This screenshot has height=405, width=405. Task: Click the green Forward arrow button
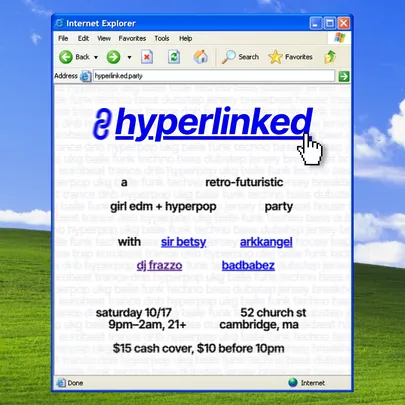113,57
